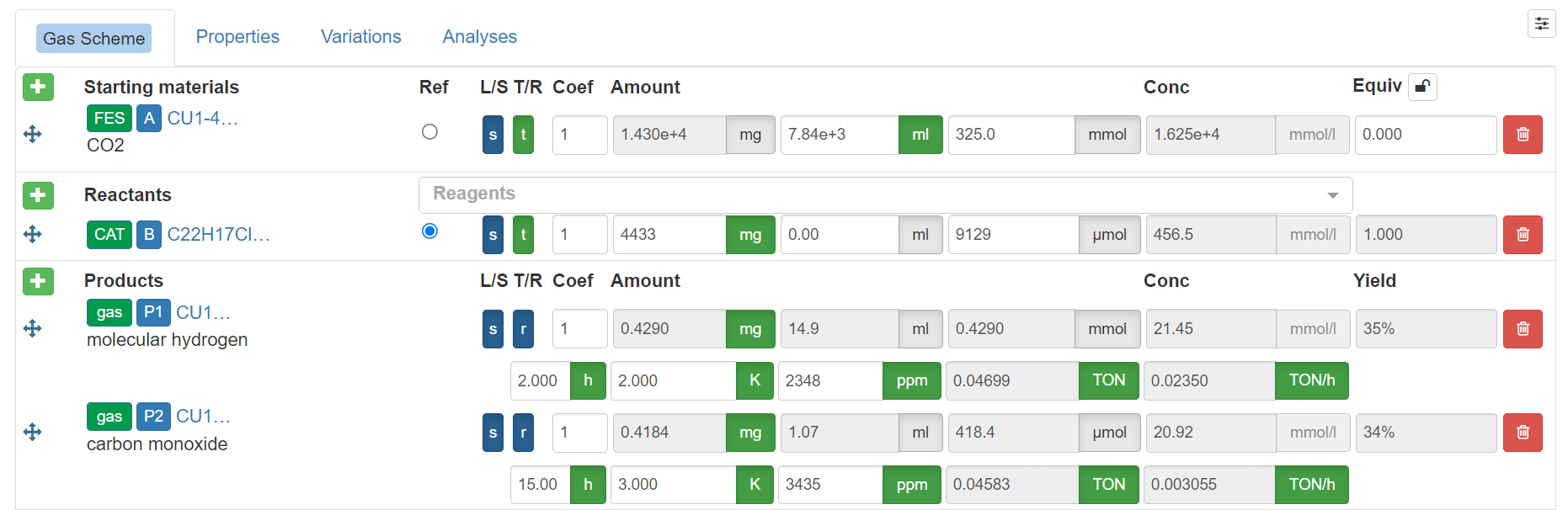Open the Analyses tab
The width and height of the screenshot is (1568, 510).
[x=479, y=37]
